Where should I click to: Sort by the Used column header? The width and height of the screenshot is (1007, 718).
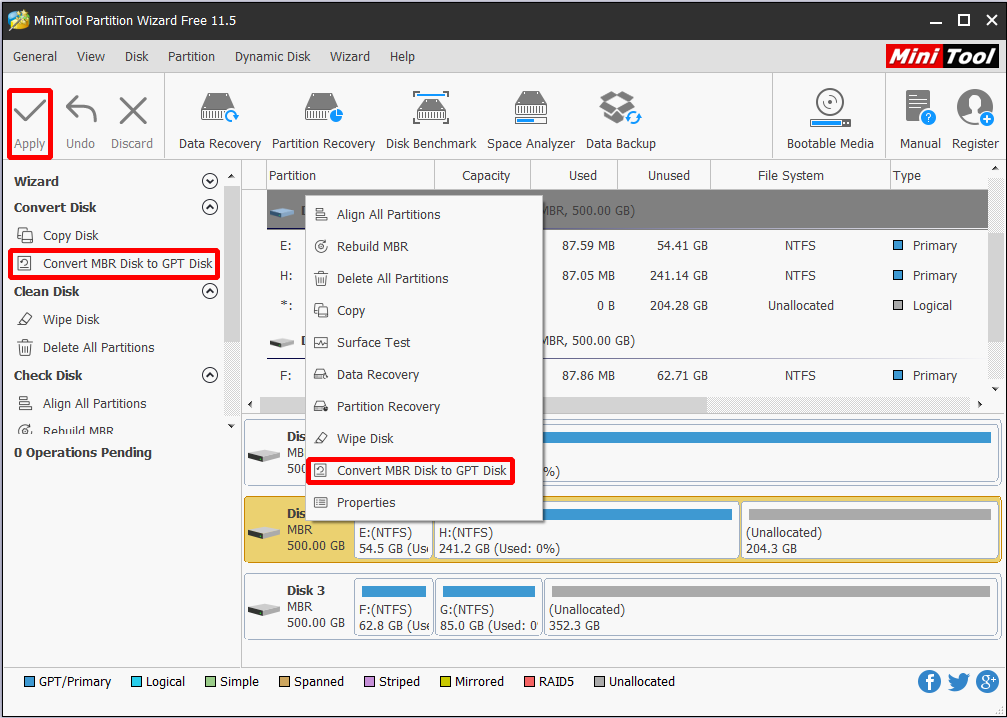click(x=574, y=175)
